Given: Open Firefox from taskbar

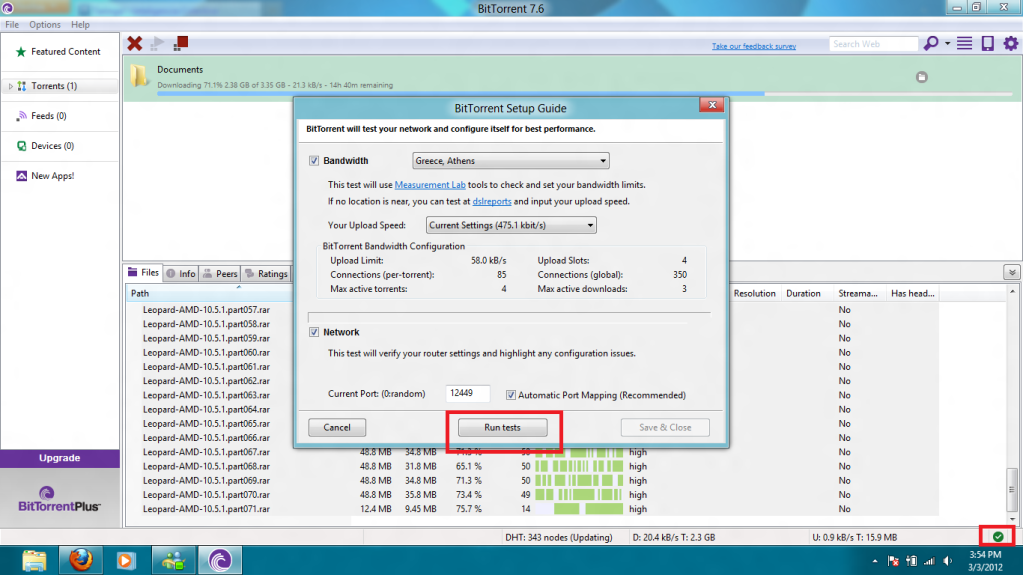Looking at the screenshot, I should (x=81, y=560).
